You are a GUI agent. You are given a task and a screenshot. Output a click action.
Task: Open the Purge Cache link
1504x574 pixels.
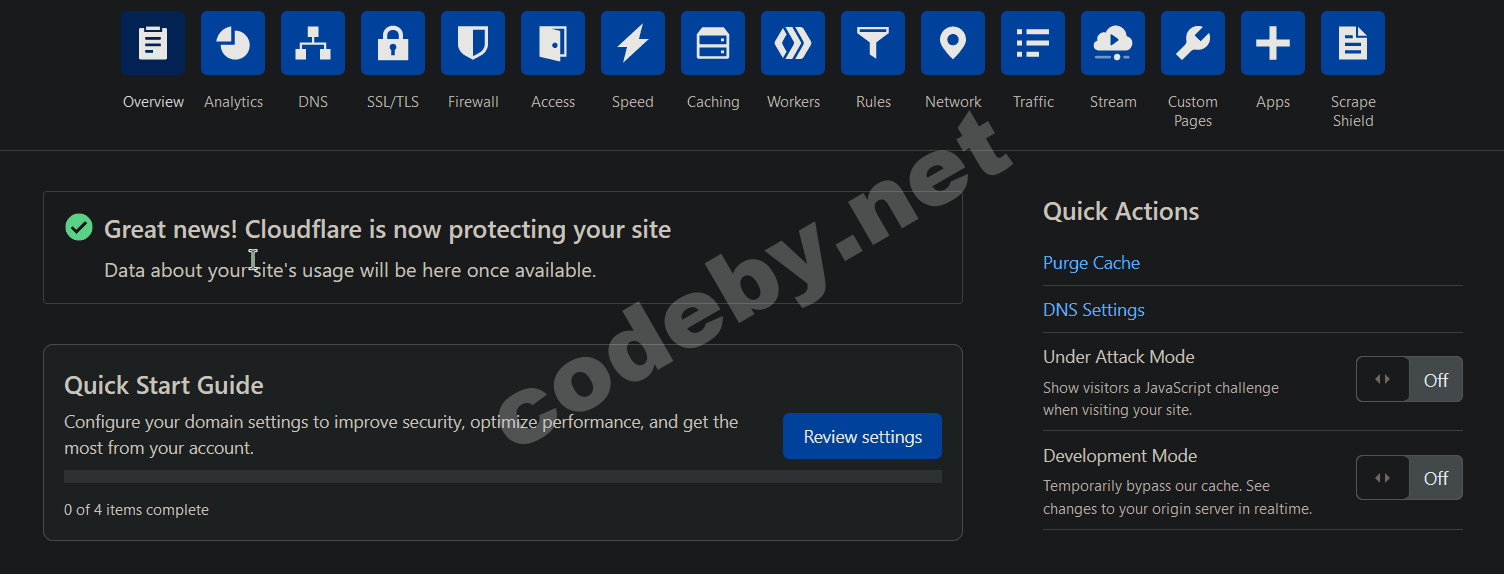[x=1091, y=263]
